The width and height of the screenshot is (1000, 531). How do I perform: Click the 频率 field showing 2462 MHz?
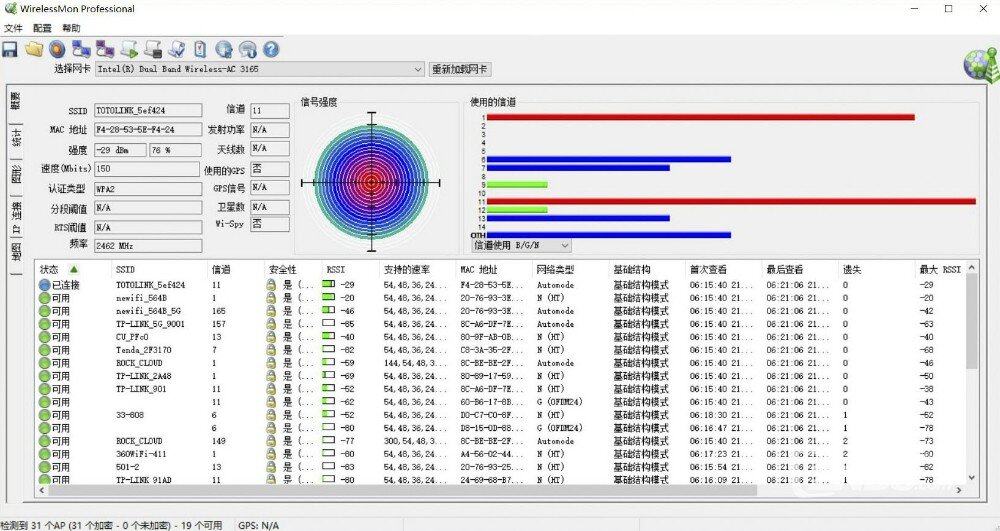[148, 245]
